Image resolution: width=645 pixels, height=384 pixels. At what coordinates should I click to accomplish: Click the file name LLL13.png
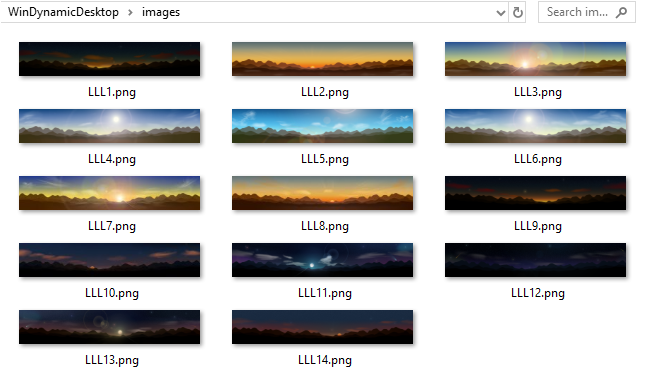(112, 360)
